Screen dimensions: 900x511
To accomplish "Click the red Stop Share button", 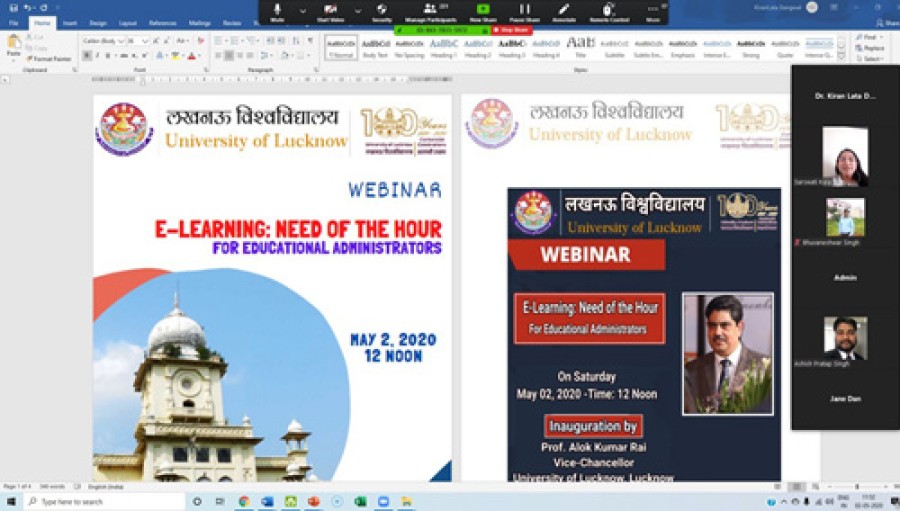I will (x=511, y=30).
